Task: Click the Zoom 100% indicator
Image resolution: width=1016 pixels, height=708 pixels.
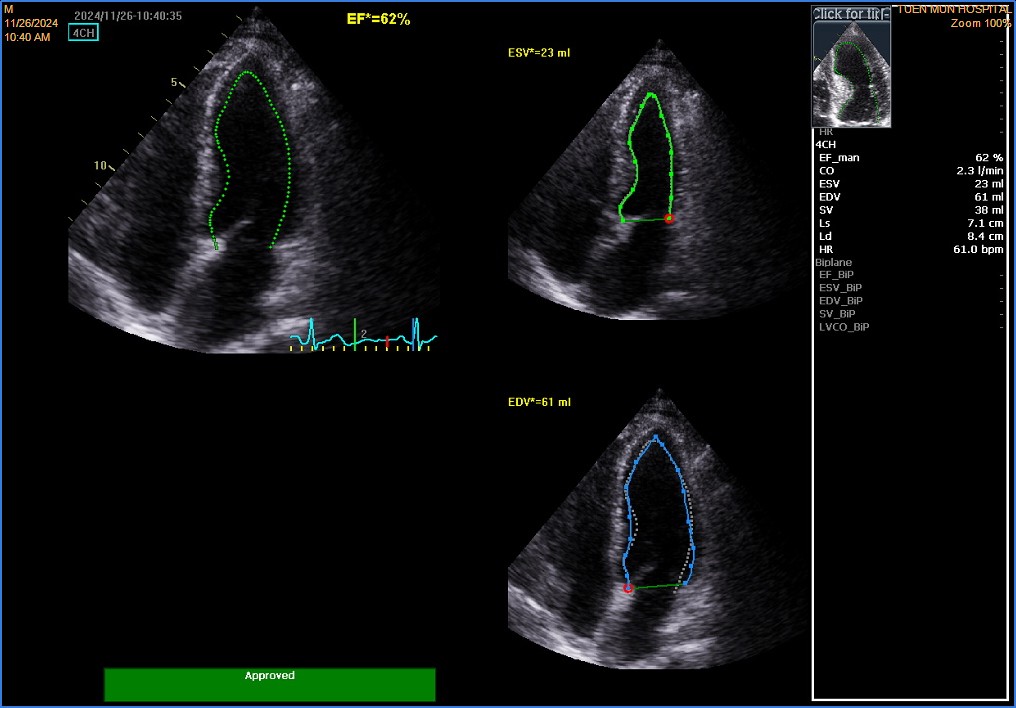Action: click(980, 23)
